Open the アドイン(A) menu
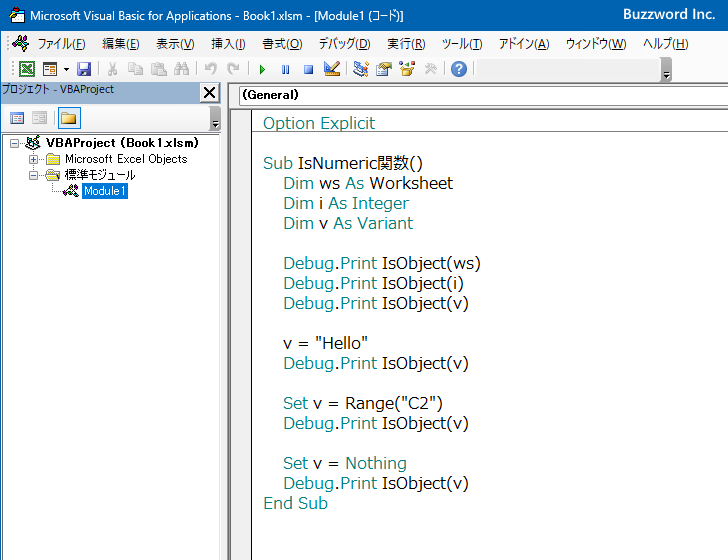The image size is (728, 560). pos(524,44)
